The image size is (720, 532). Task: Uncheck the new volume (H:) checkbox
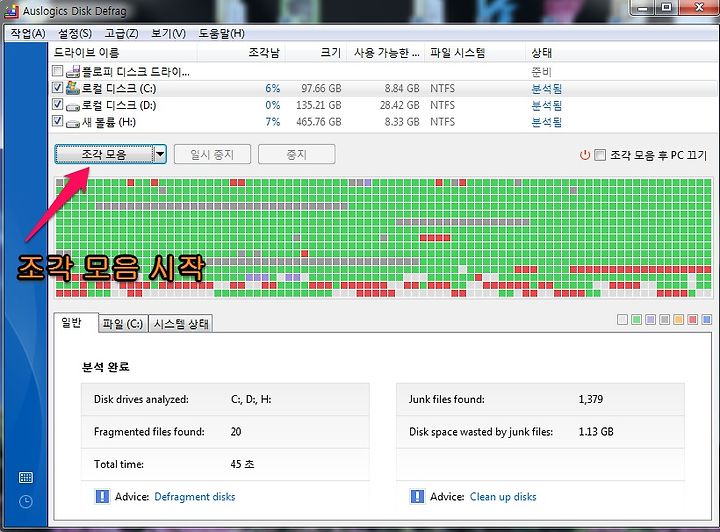click(x=57, y=121)
